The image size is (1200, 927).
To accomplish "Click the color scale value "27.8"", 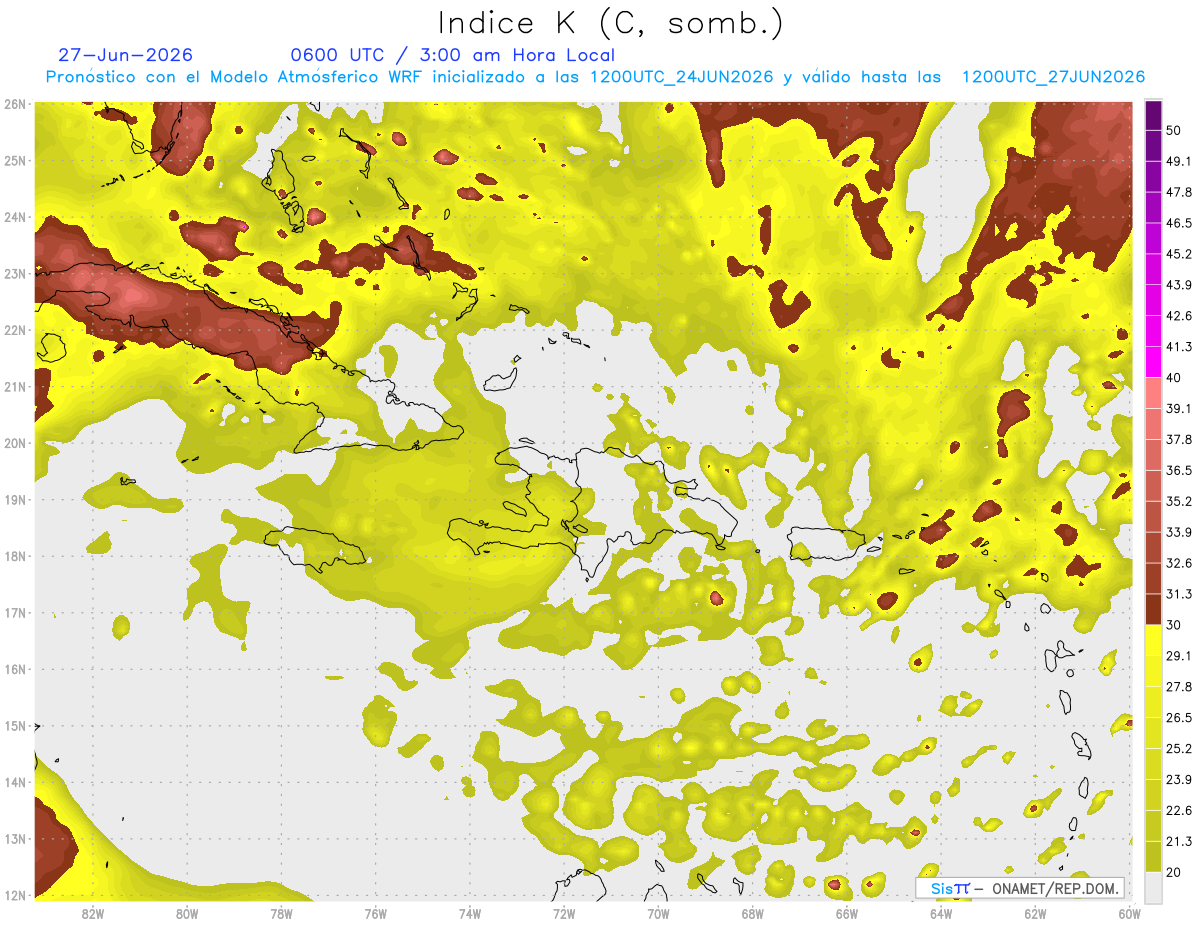I will coord(1178,686).
